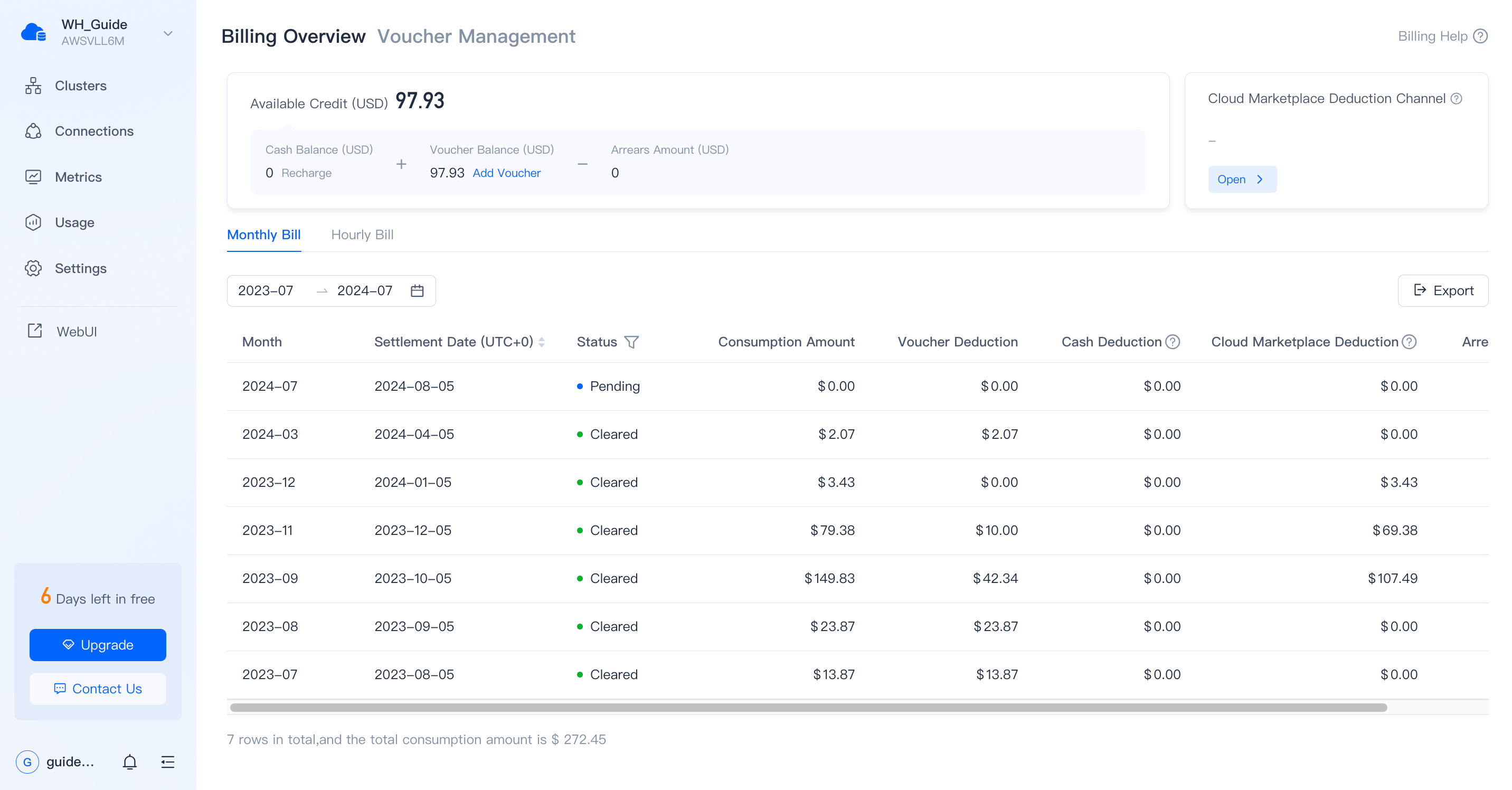
Task: Click the notification bell icon
Action: [130, 762]
